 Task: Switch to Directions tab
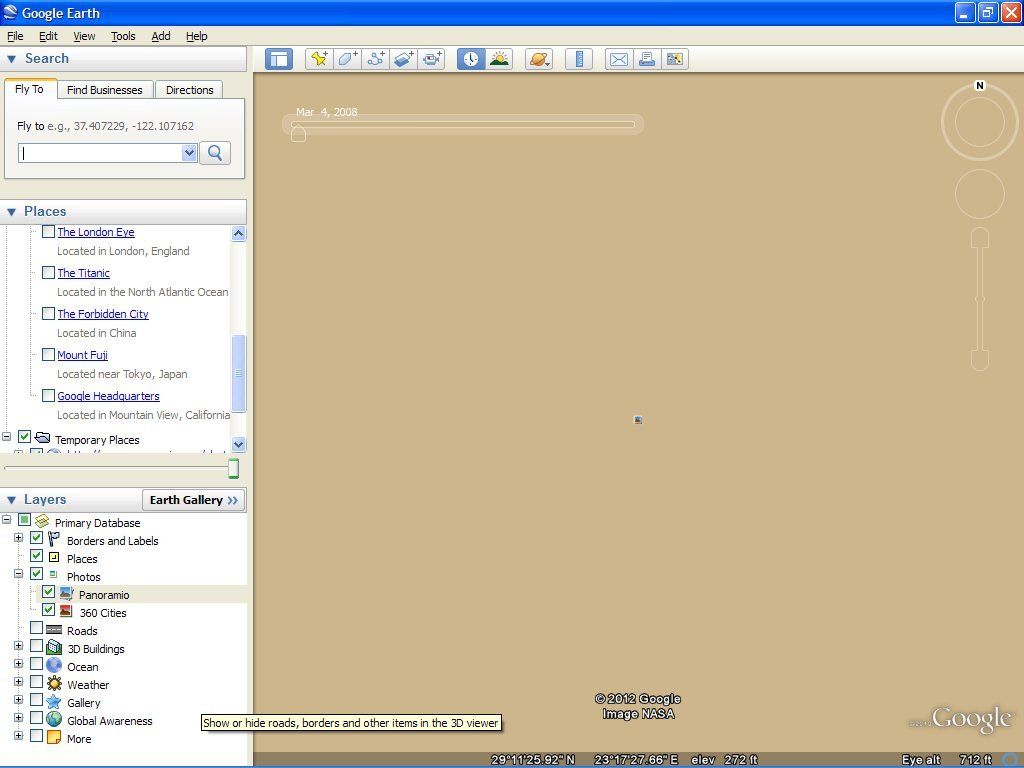point(189,89)
